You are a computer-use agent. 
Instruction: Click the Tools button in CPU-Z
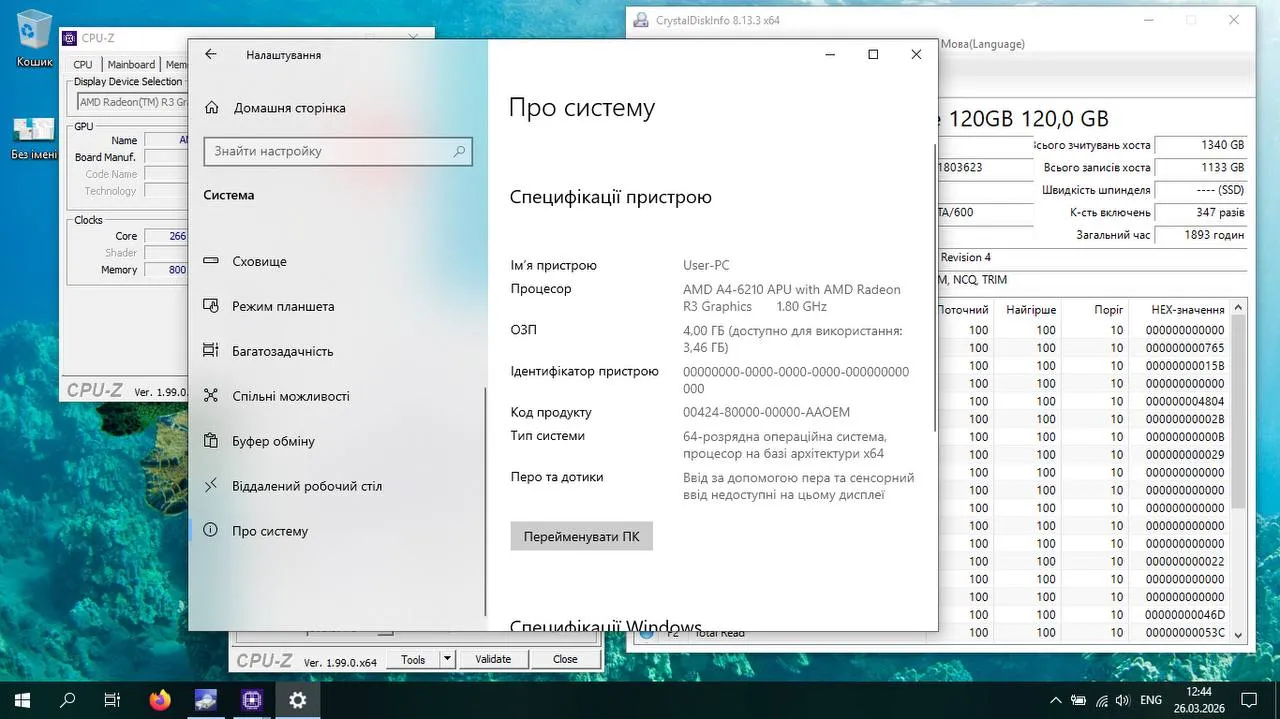[x=413, y=659]
